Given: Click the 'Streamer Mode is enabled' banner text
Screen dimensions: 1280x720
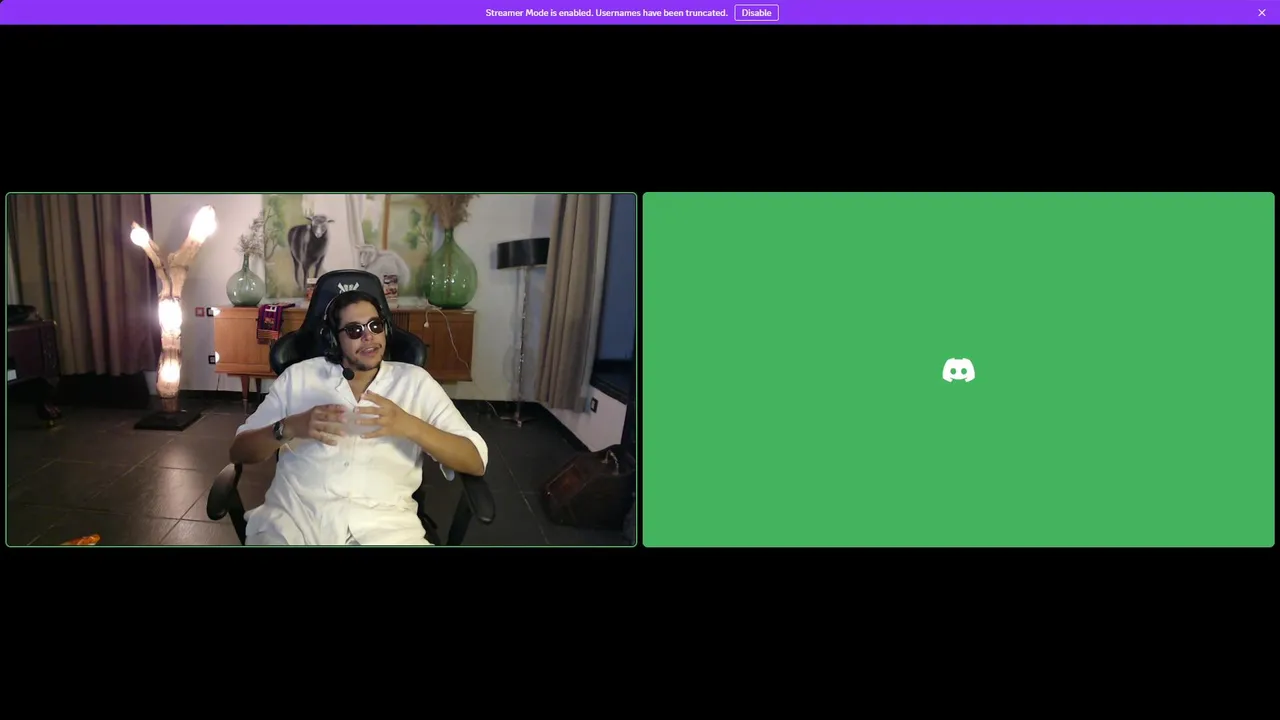Looking at the screenshot, I should 606,13.
